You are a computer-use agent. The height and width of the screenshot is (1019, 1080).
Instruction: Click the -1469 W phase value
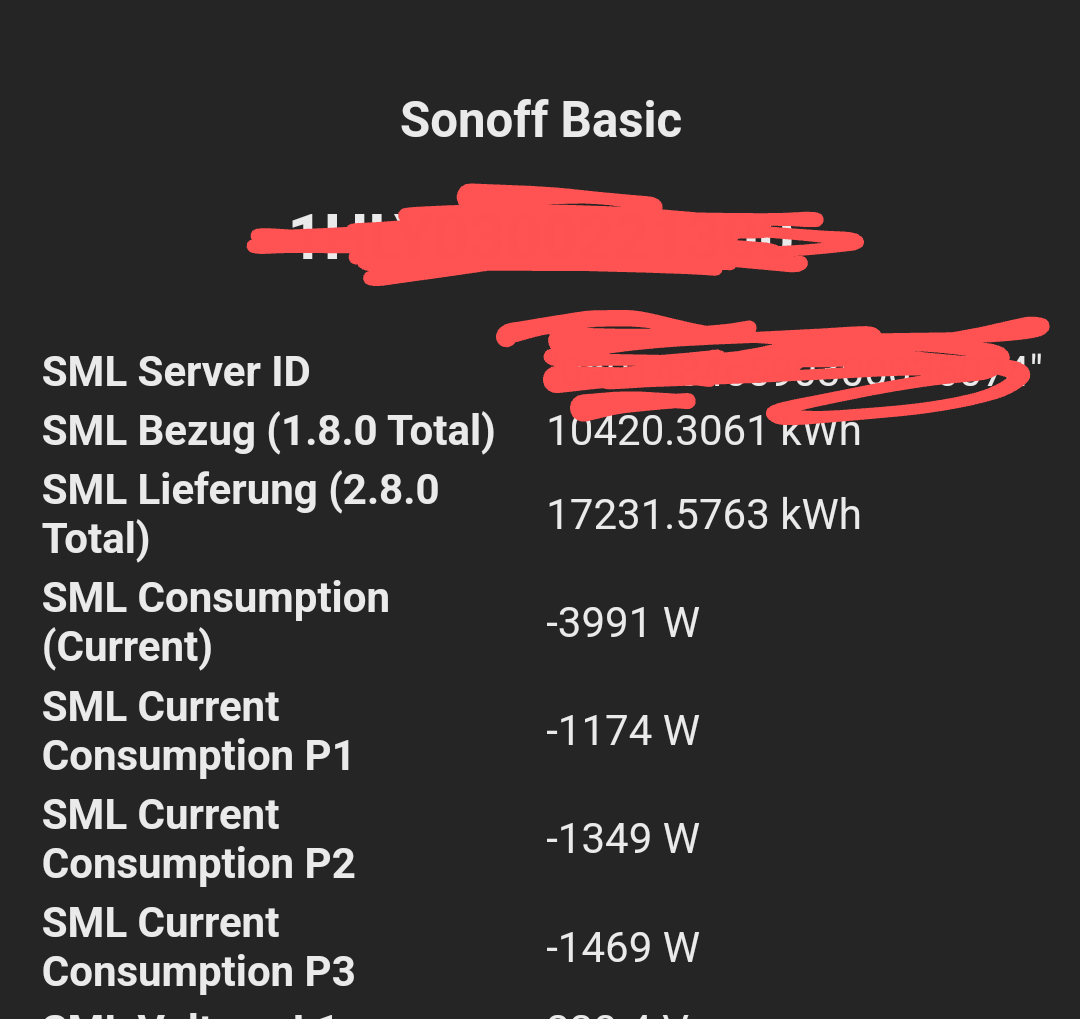(622, 947)
